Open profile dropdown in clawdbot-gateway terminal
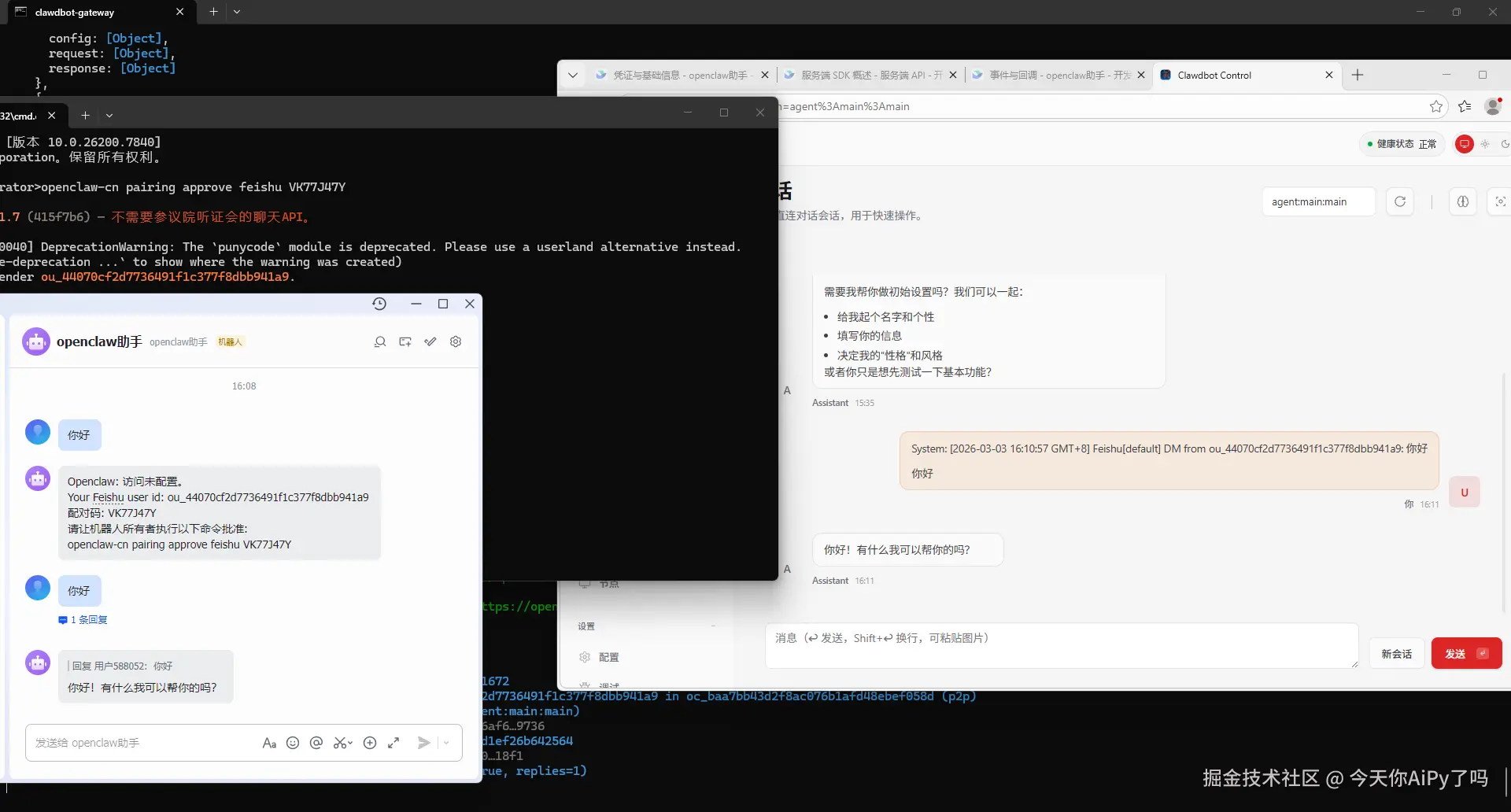 click(x=237, y=12)
